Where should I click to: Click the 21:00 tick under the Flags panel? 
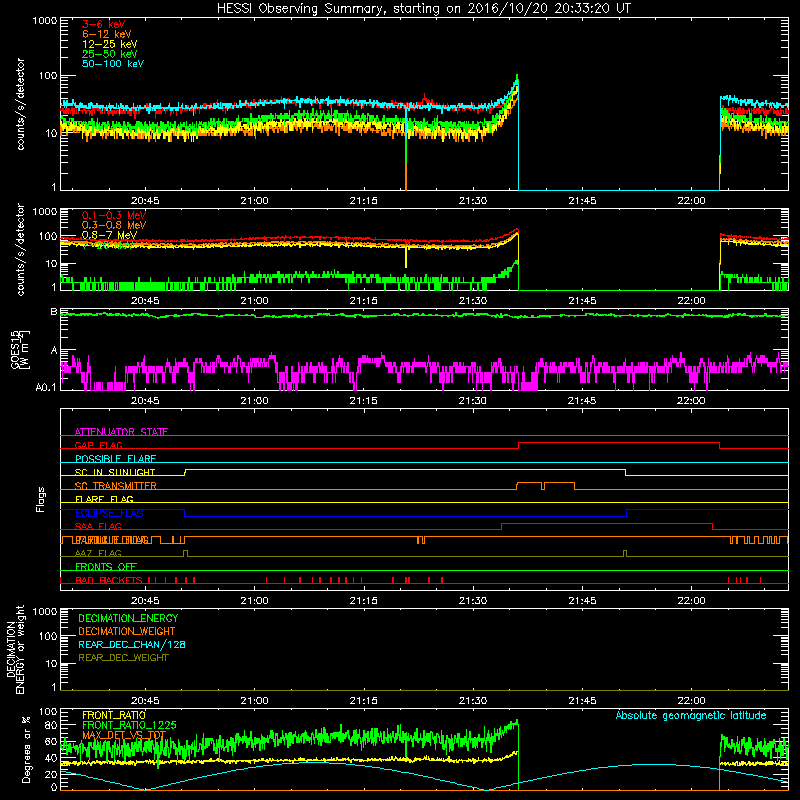point(254,601)
